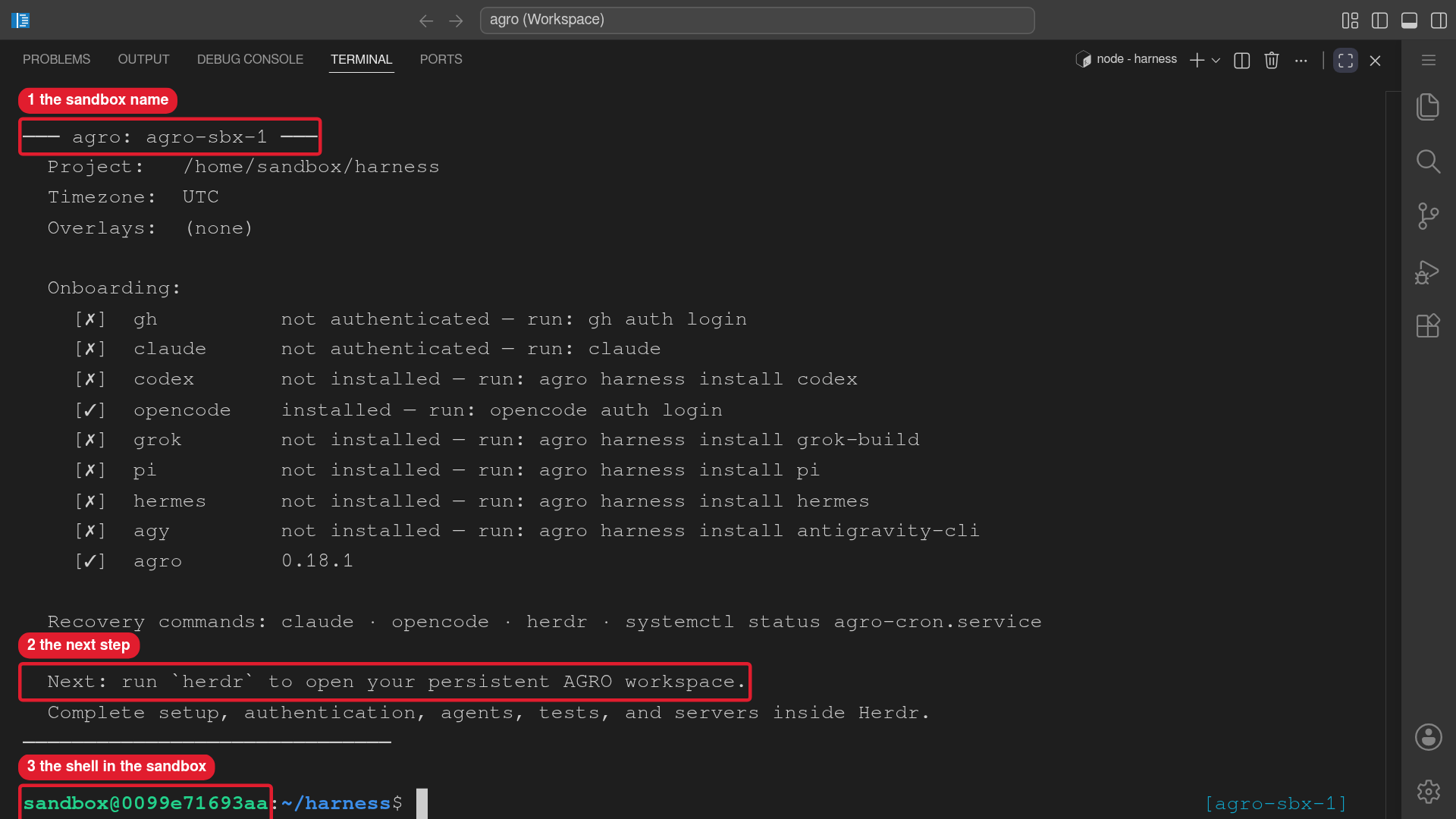Open the terminal more actions ellipsis
Viewport: 1456px width, 819px height.
tap(1301, 61)
